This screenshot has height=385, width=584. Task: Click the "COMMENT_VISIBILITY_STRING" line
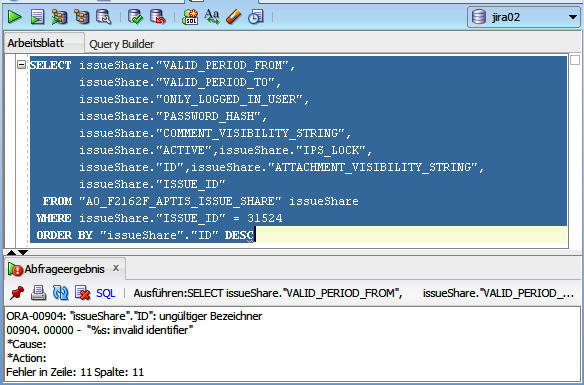(215, 133)
